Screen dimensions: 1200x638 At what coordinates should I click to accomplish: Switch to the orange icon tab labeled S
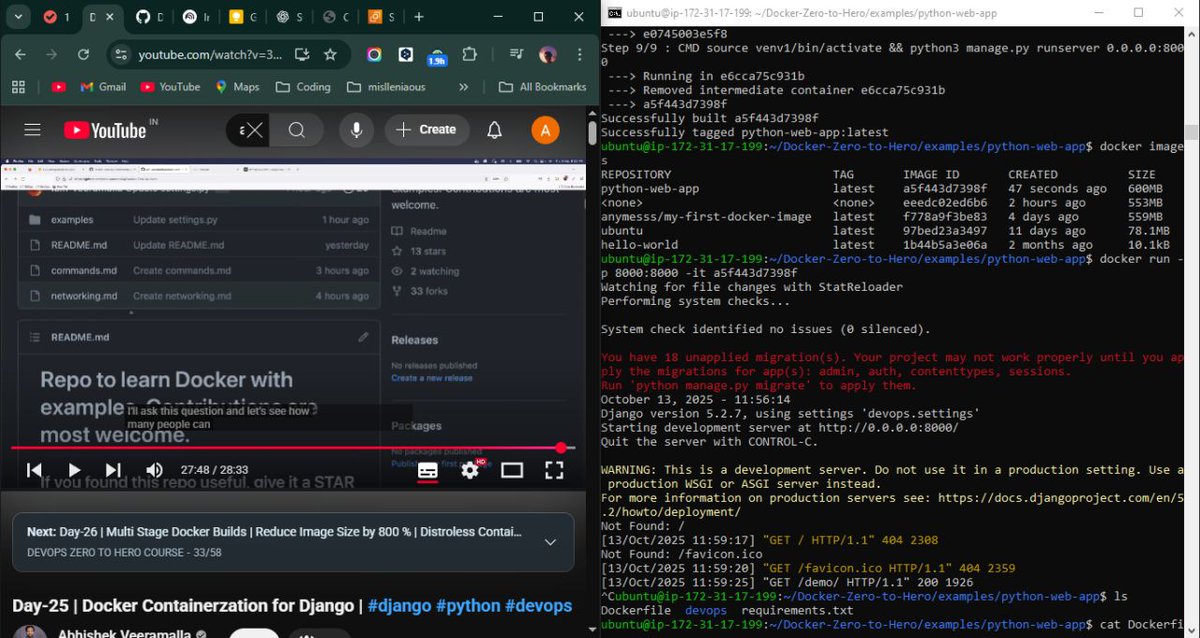(x=381, y=17)
